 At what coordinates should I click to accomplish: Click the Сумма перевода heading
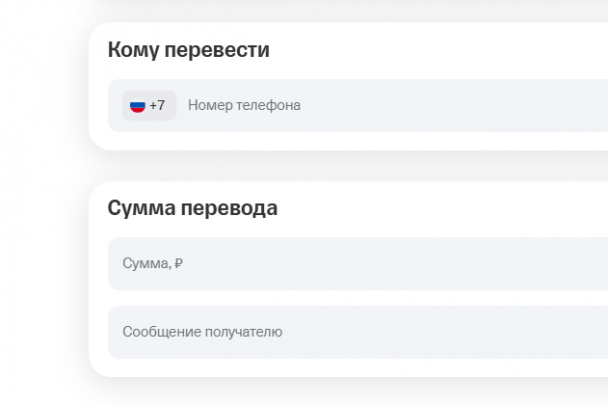click(x=192, y=208)
